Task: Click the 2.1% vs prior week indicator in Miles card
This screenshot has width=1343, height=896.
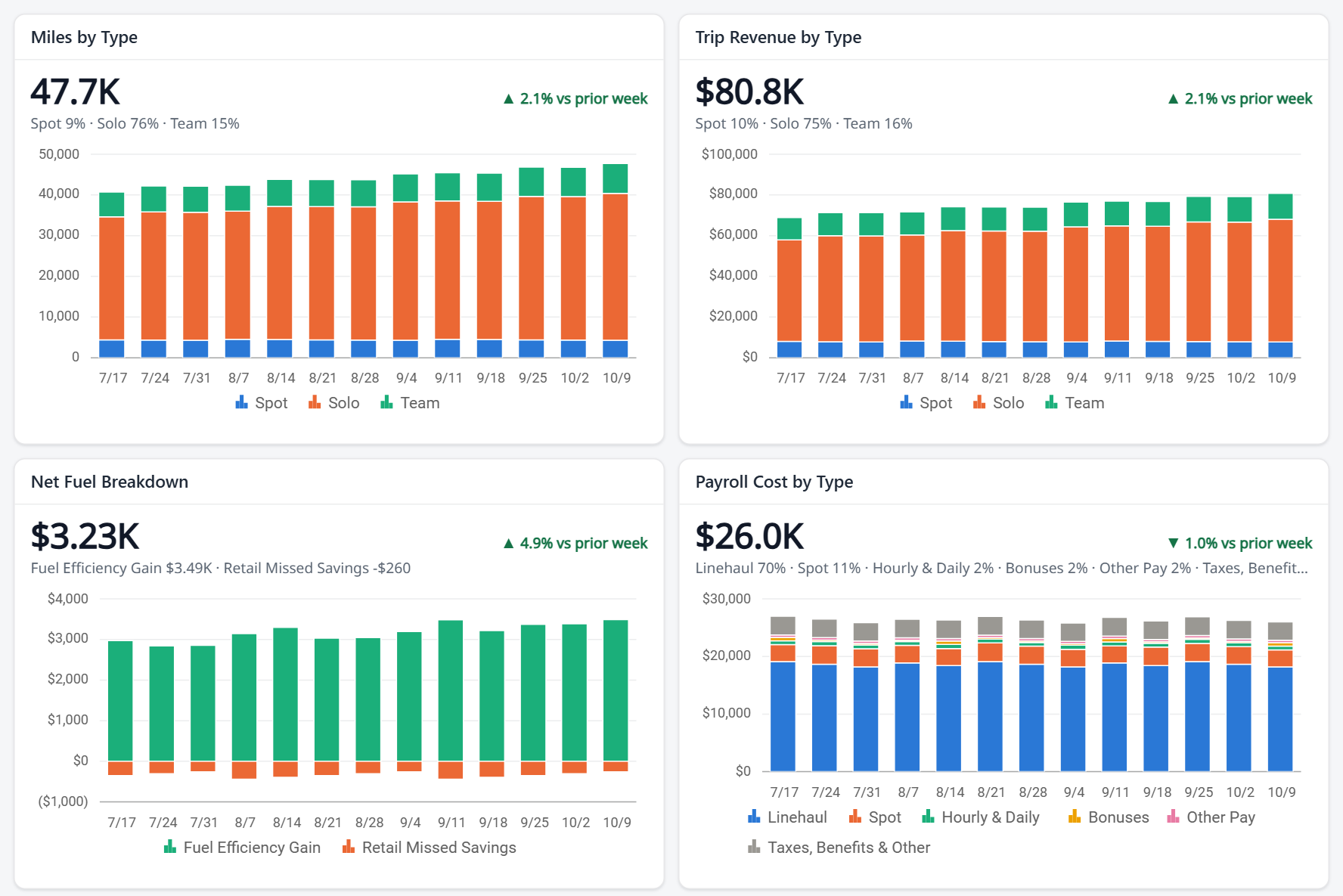Action: click(575, 98)
